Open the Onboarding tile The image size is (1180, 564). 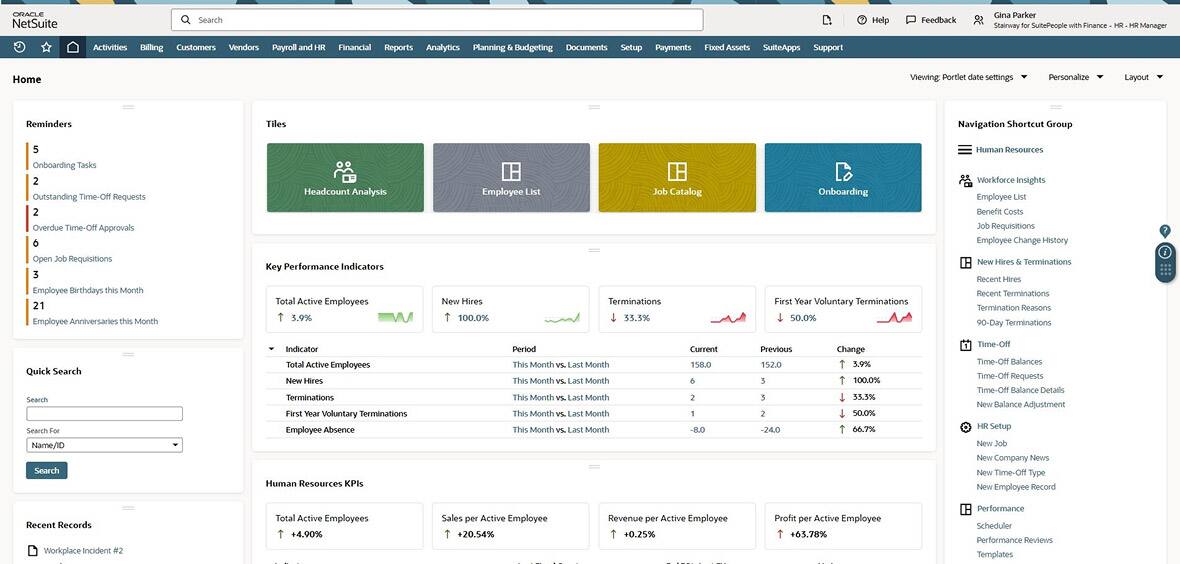842,177
